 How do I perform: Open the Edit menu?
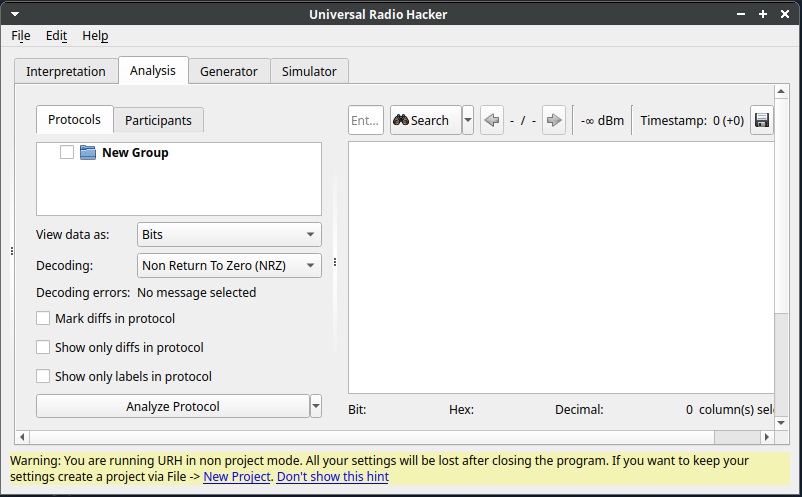click(x=56, y=36)
